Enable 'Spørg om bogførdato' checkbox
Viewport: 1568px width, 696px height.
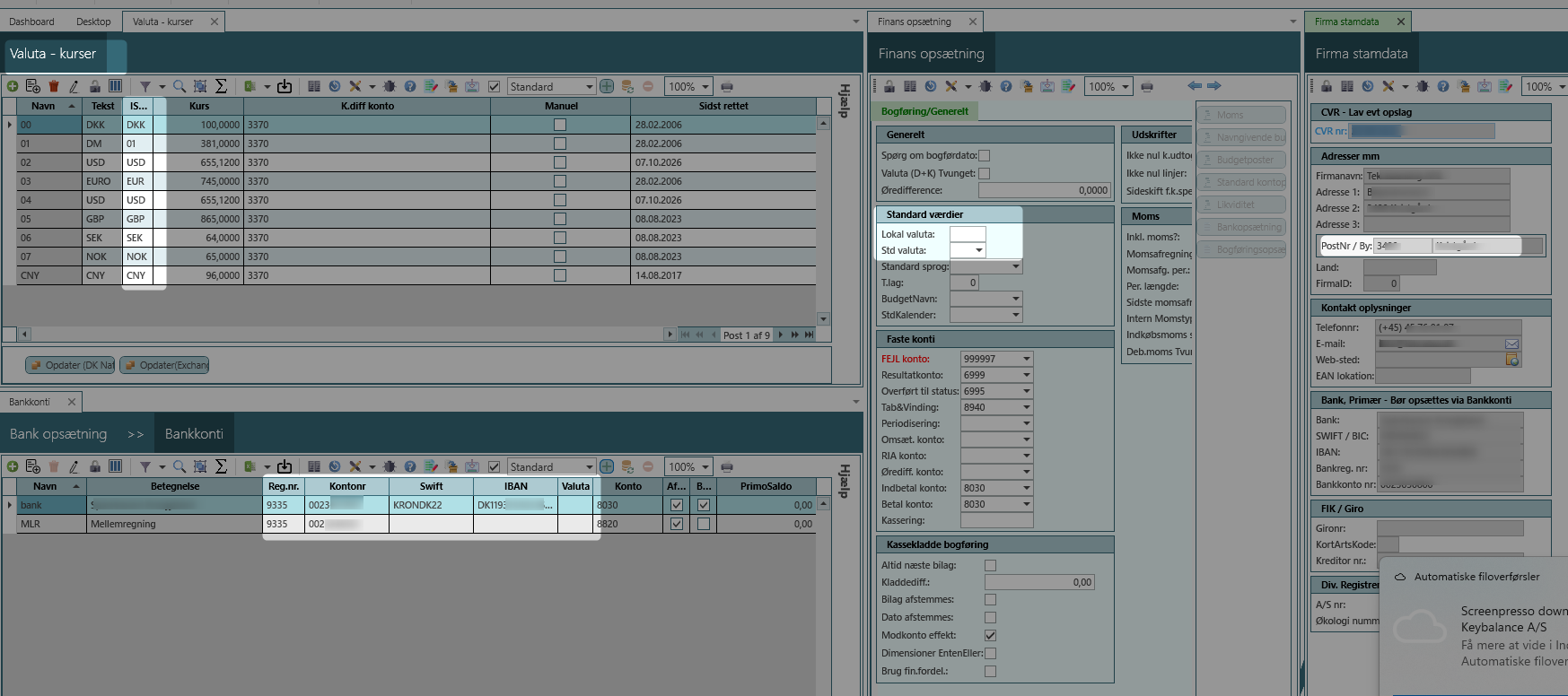[985, 155]
